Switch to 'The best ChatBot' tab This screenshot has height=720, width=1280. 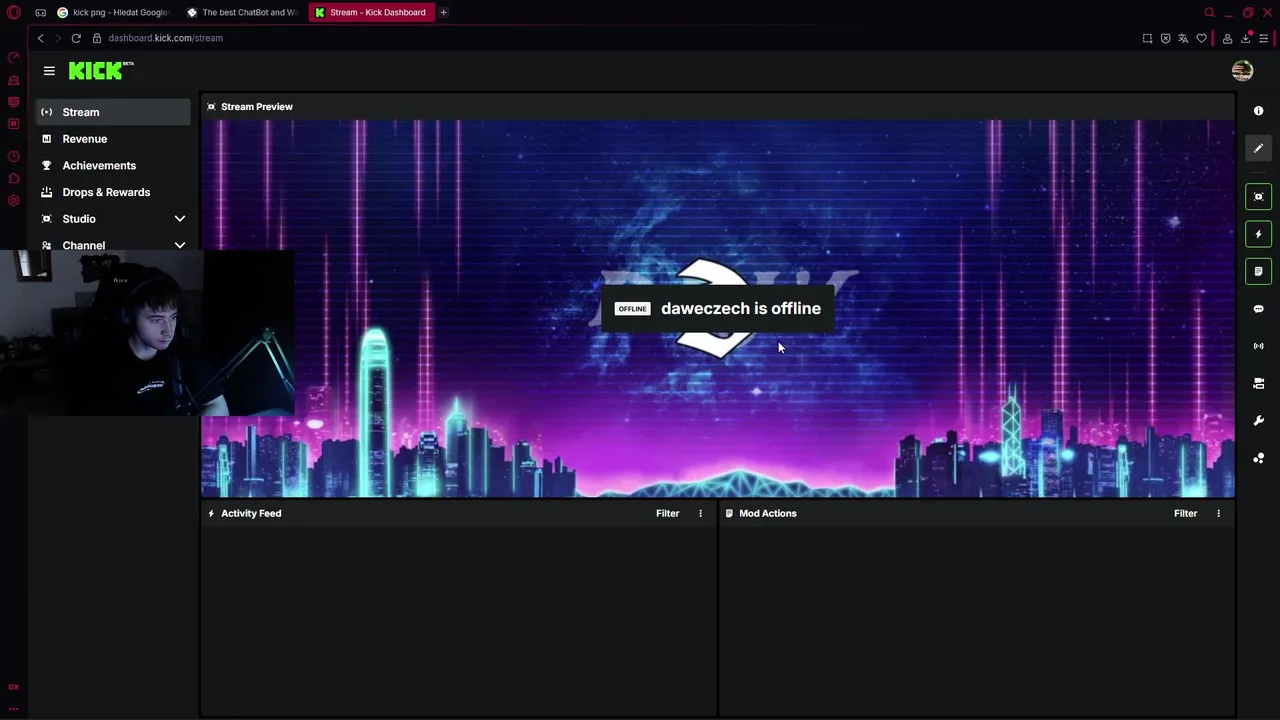(243, 12)
